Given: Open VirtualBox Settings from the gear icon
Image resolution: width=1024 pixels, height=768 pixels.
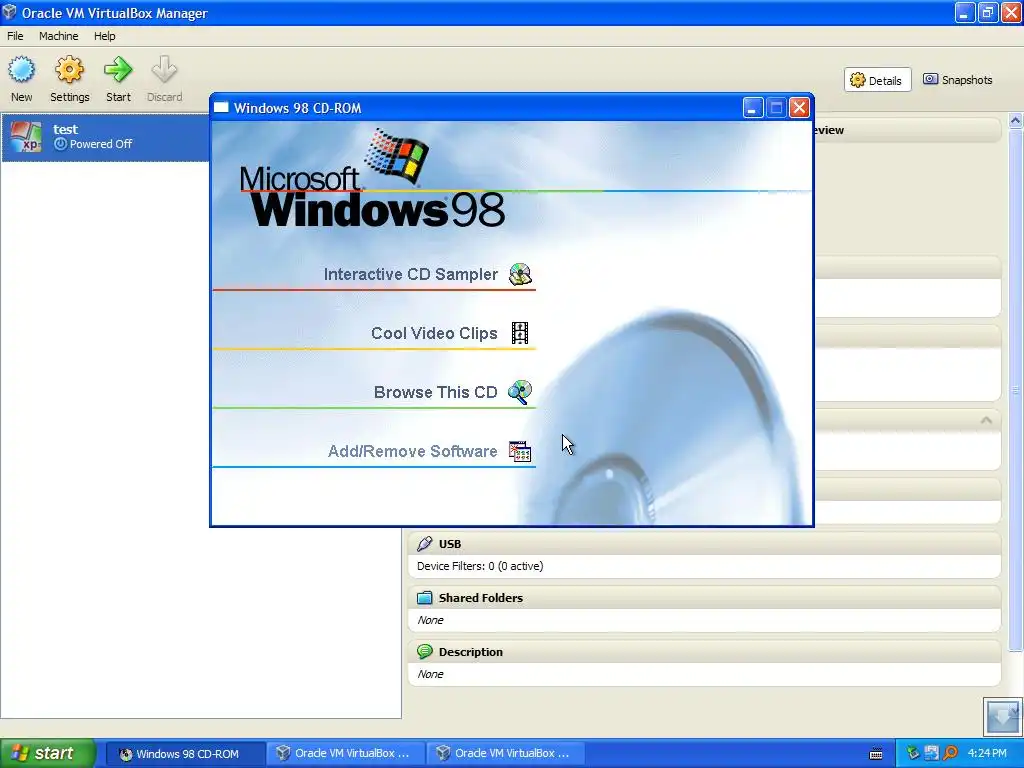Looking at the screenshot, I should tap(69, 70).
